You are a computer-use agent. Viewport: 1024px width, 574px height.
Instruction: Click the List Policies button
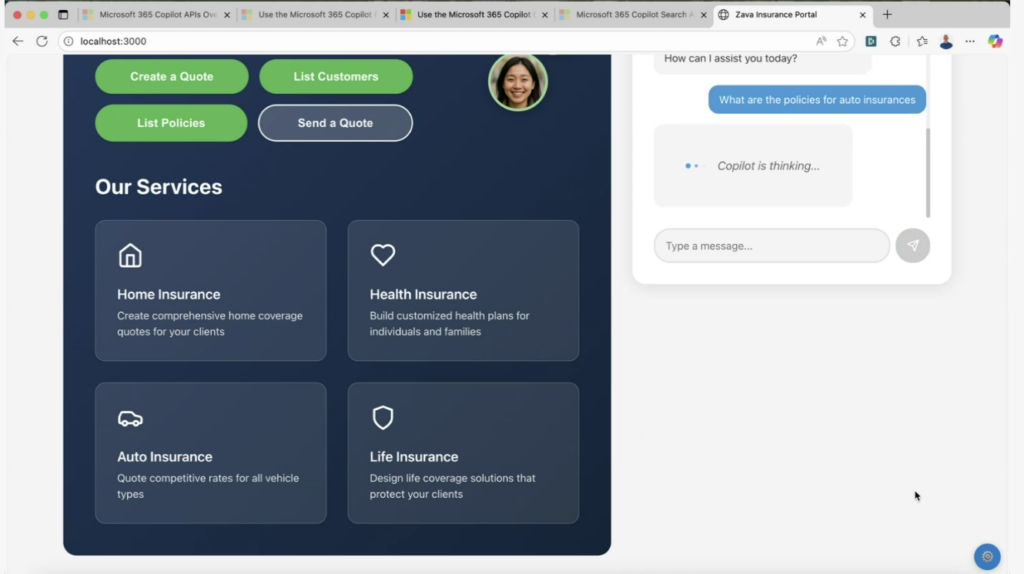(x=171, y=123)
